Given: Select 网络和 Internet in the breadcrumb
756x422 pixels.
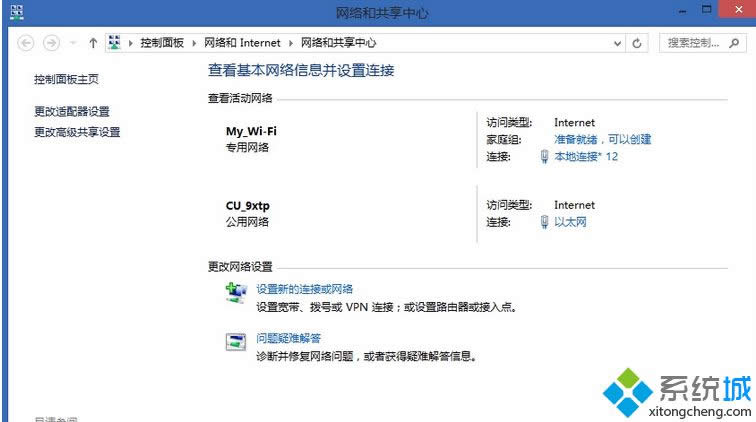Looking at the screenshot, I should [x=242, y=43].
